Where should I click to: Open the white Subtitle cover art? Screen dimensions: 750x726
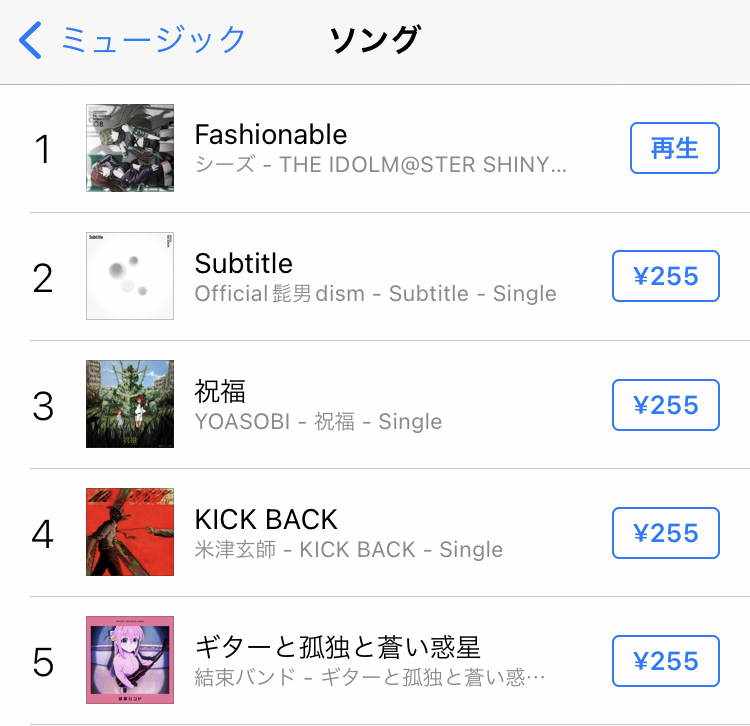130,276
